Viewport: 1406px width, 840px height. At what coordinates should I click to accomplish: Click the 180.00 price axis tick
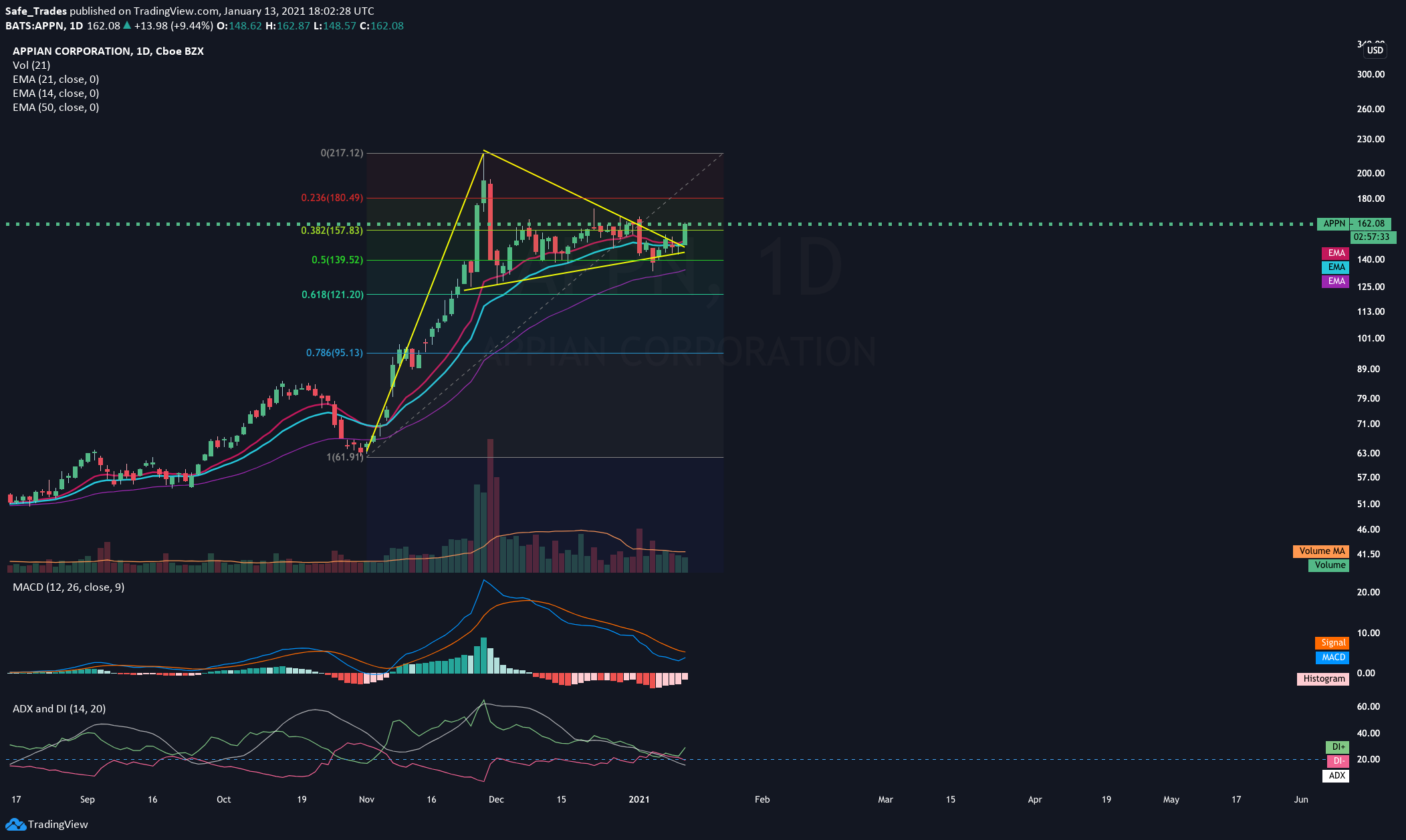click(x=1371, y=198)
